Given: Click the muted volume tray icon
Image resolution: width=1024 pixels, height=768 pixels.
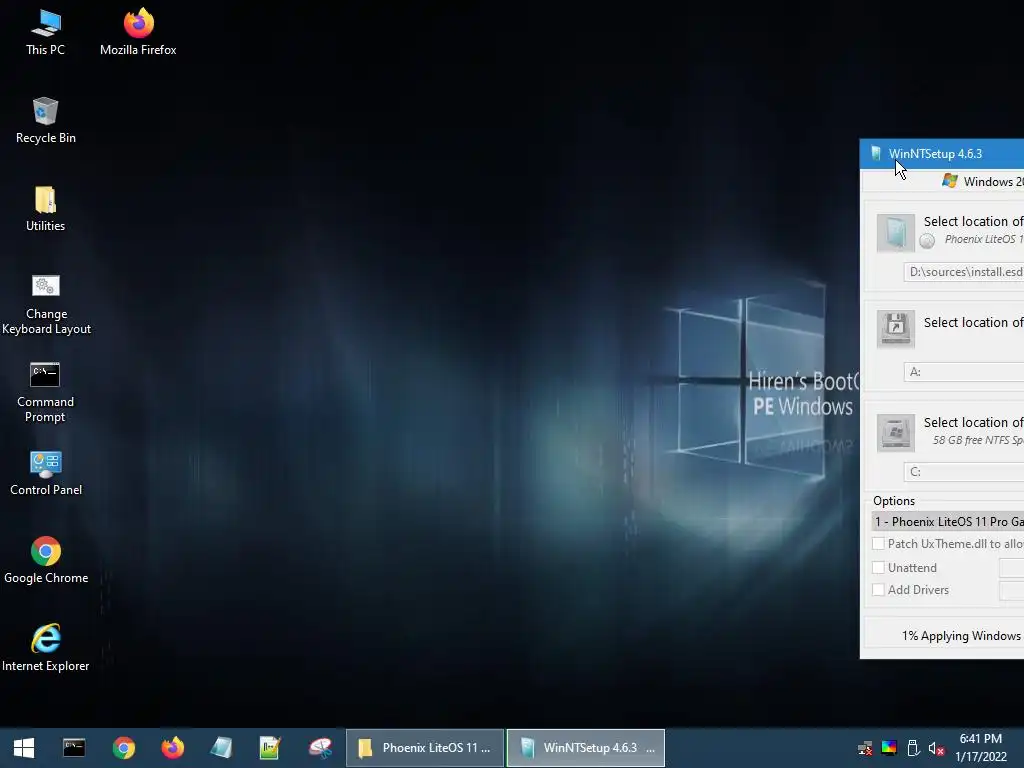Looking at the screenshot, I should pyautogui.click(x=936, y=748).
